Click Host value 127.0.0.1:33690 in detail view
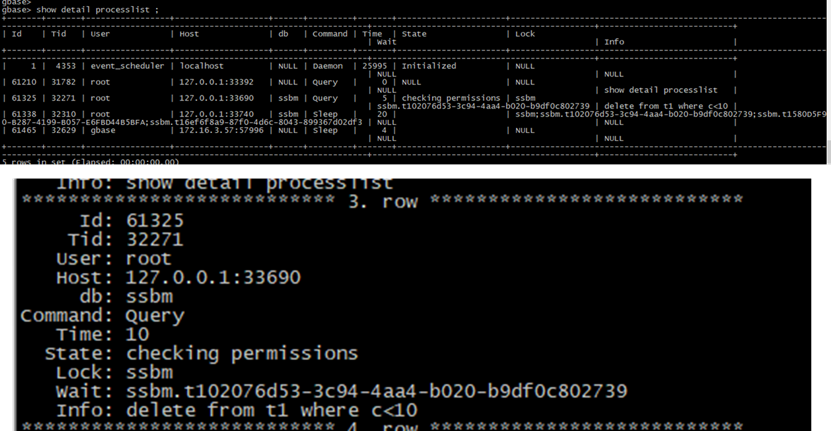The width and height of the screenshot is (831, 431). coord(213,277)
